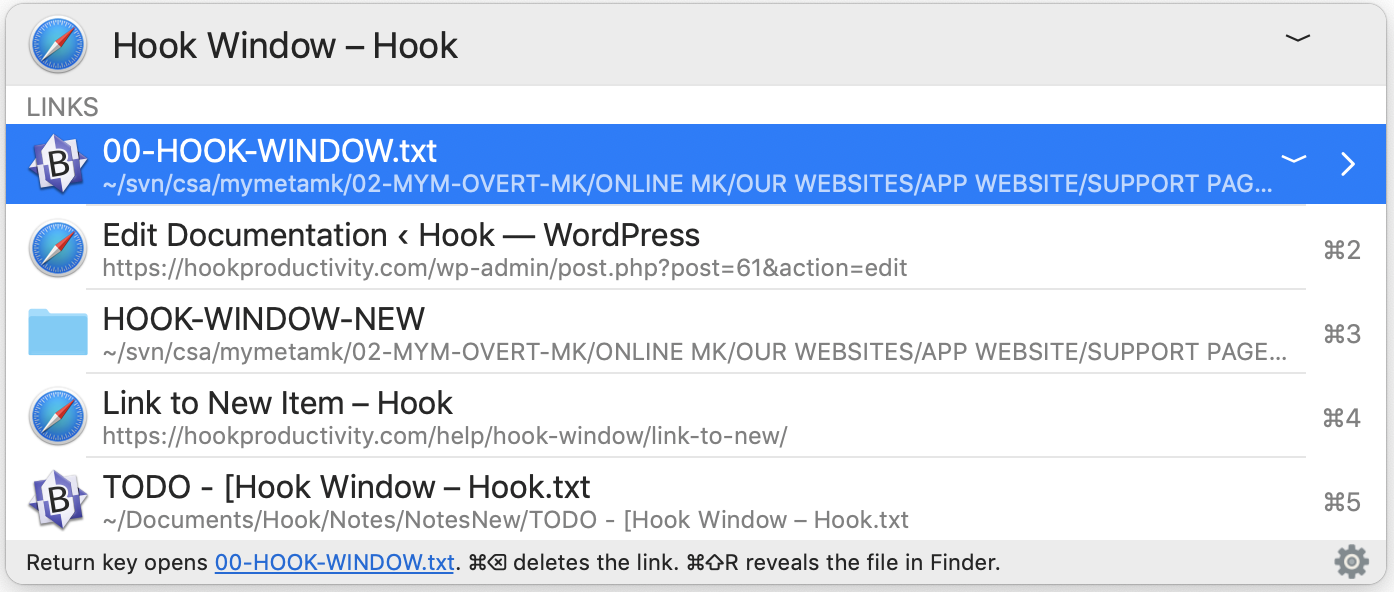
Task: Expand the chevron next to the window title
Action: coord(1297,38)
